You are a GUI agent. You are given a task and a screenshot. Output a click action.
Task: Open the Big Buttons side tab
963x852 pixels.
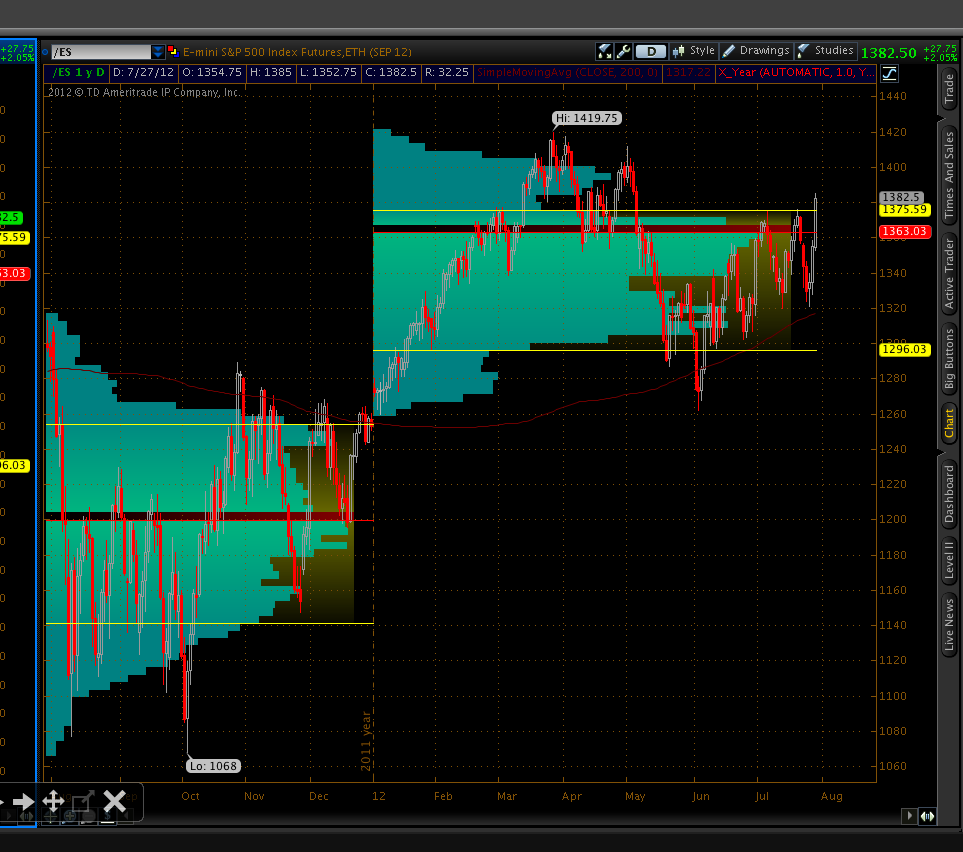tap(949, 359)
